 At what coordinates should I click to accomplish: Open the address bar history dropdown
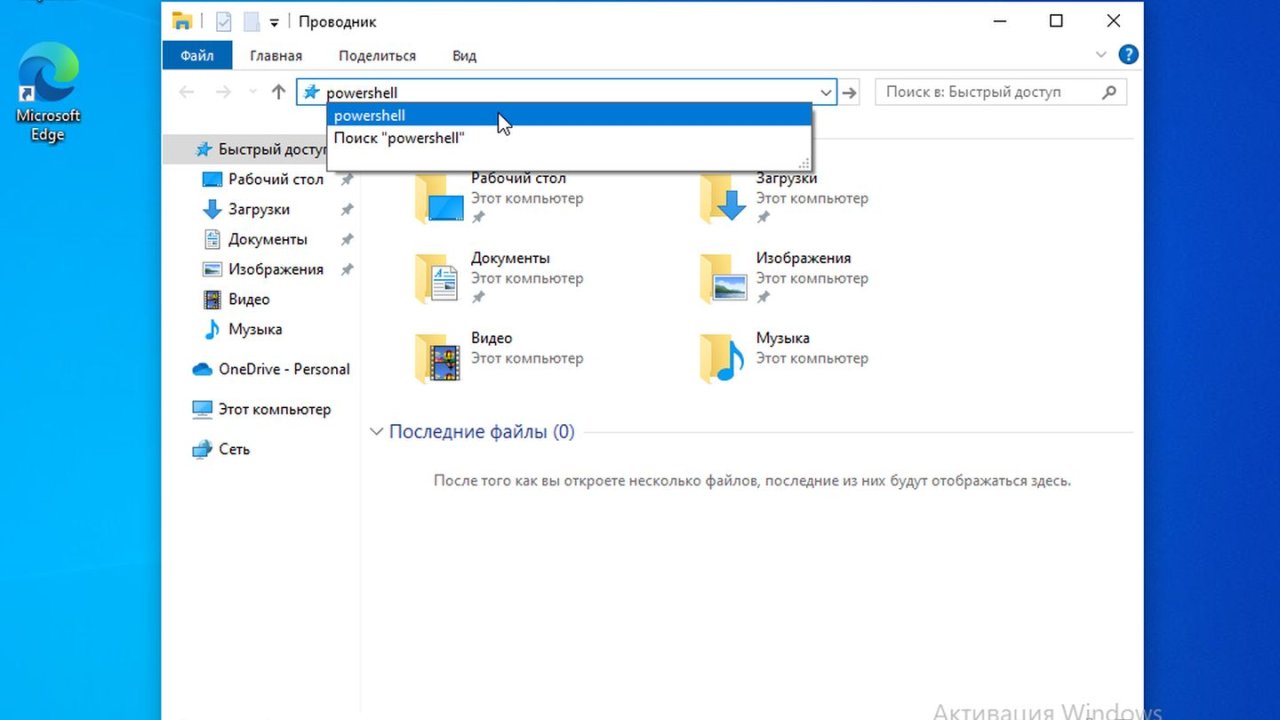pyautogui.click(x=826, y=92)
